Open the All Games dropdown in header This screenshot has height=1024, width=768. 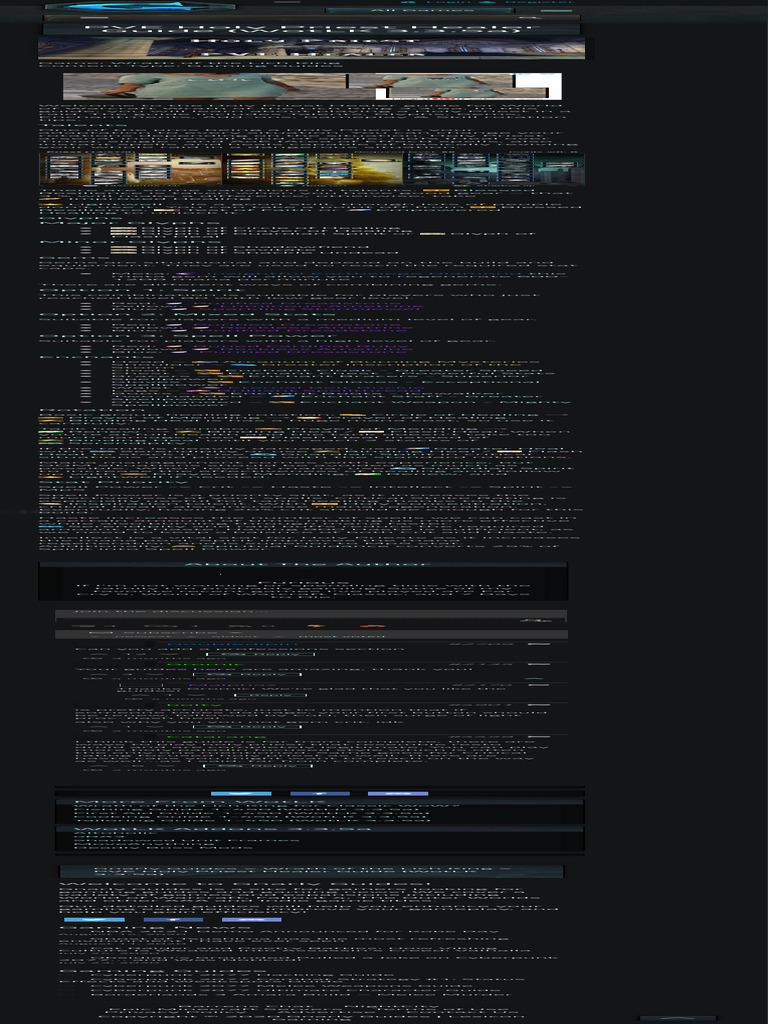click(x=422, y=10)
